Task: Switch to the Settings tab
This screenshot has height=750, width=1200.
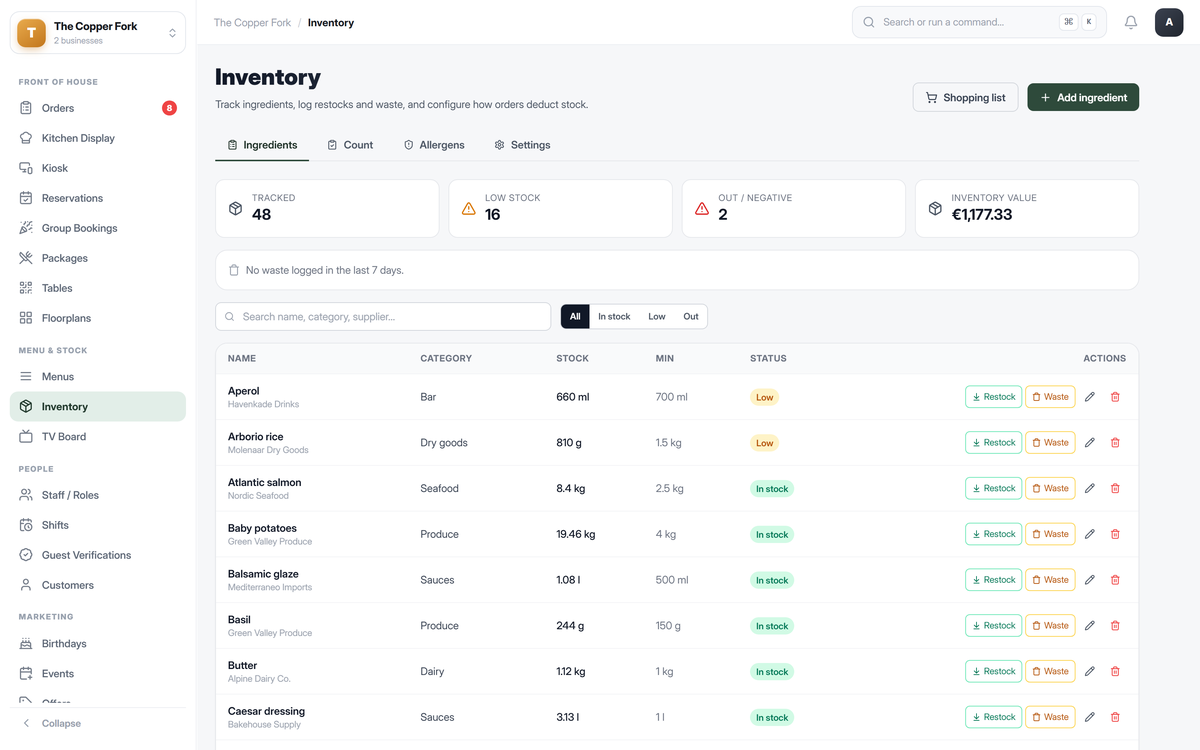Action: click(x=522, y=145)
